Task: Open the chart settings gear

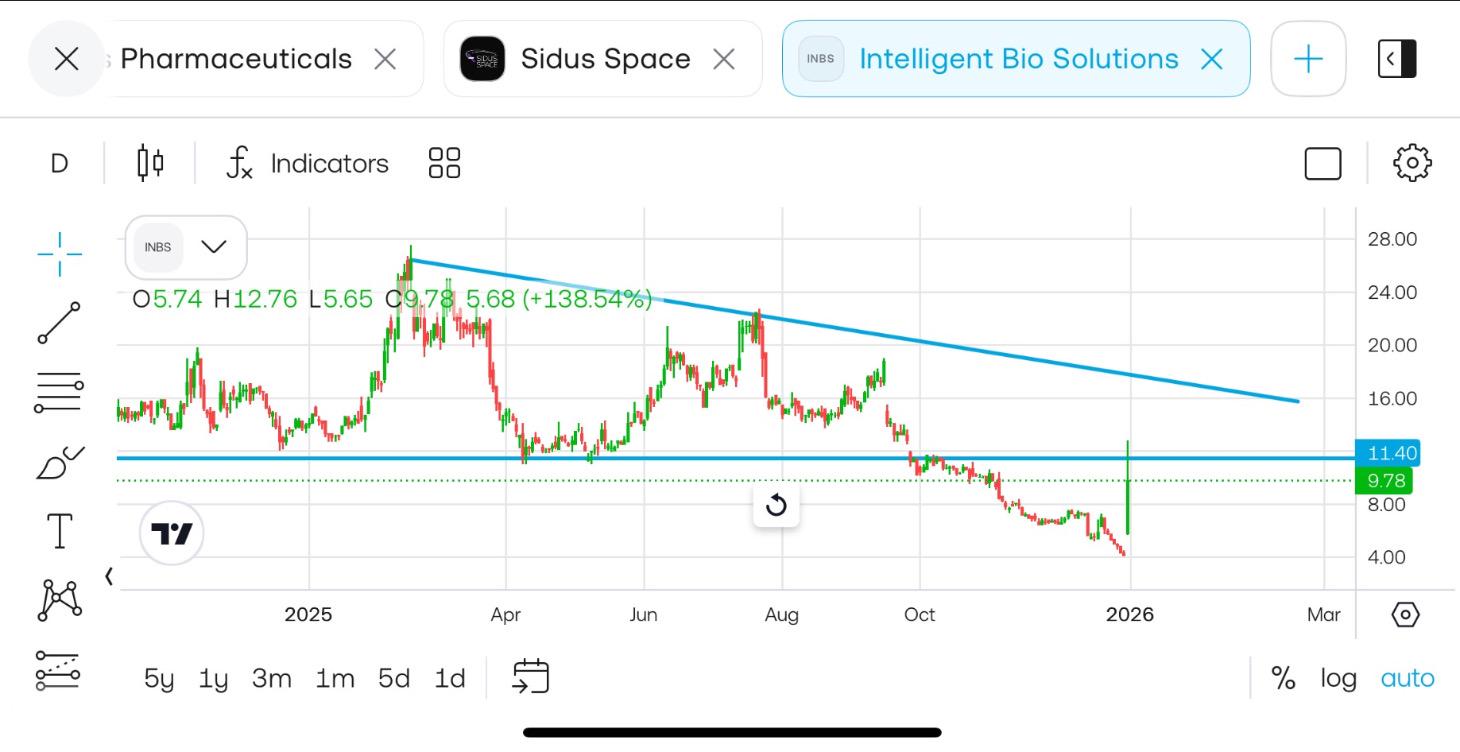Action: [x=1411, y=162]
